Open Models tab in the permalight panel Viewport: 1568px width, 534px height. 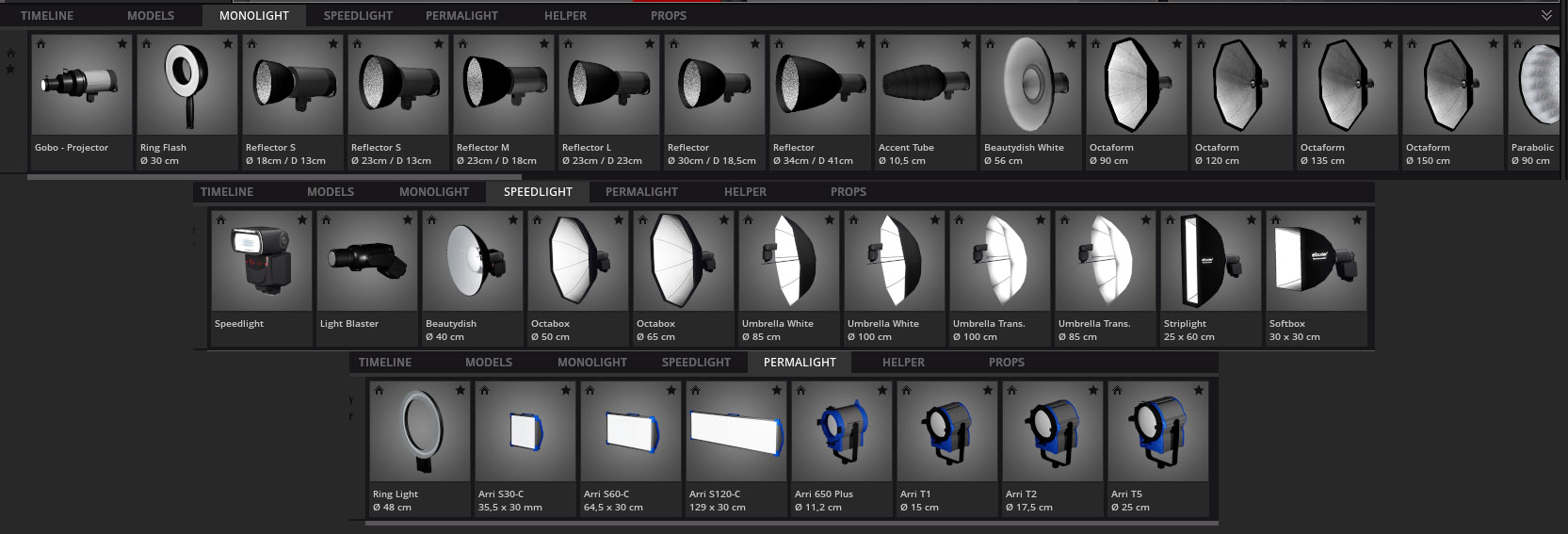click(489, 362)
